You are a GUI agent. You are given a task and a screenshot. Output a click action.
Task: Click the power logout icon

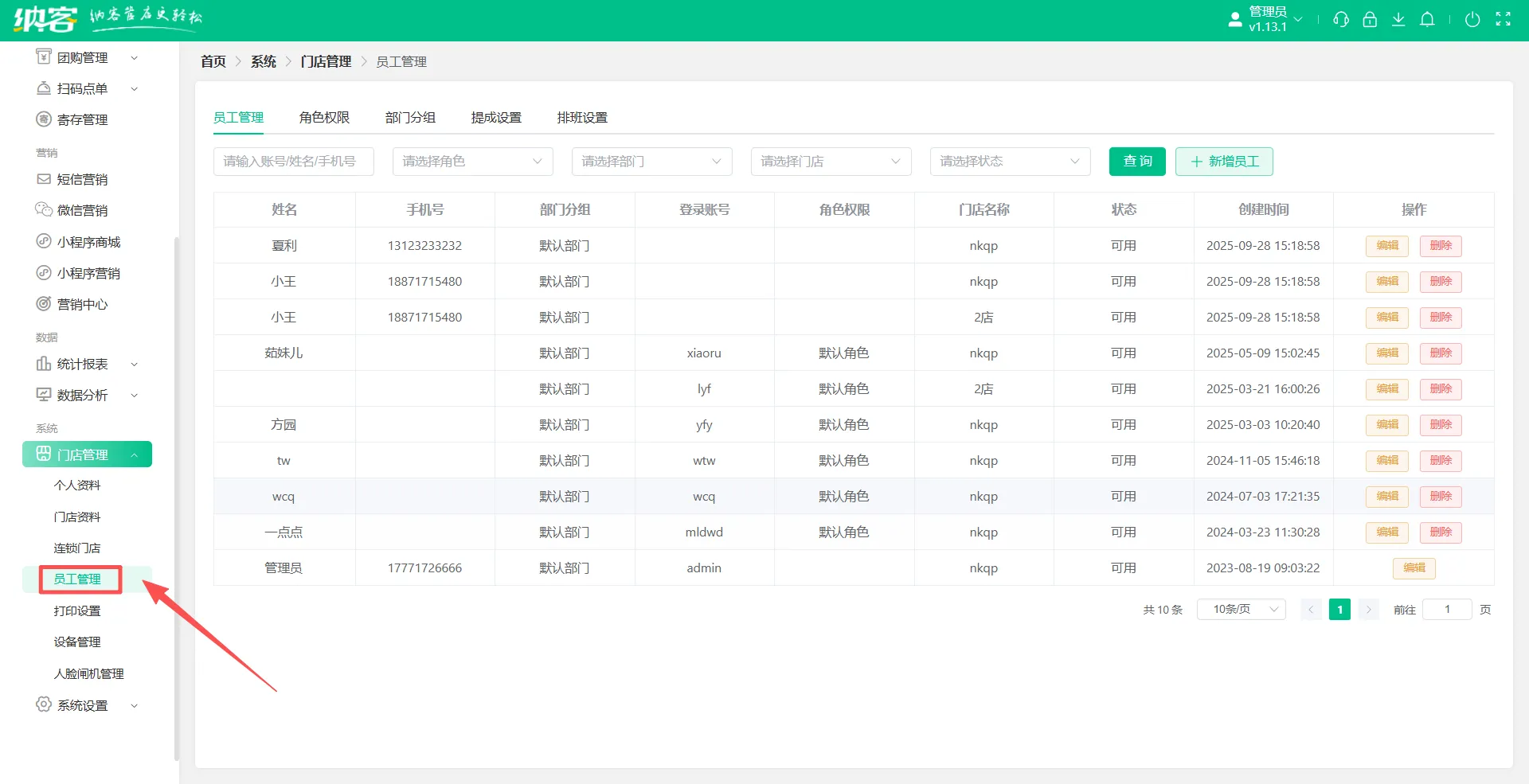pyautogui.click(x=1472, y=20)
